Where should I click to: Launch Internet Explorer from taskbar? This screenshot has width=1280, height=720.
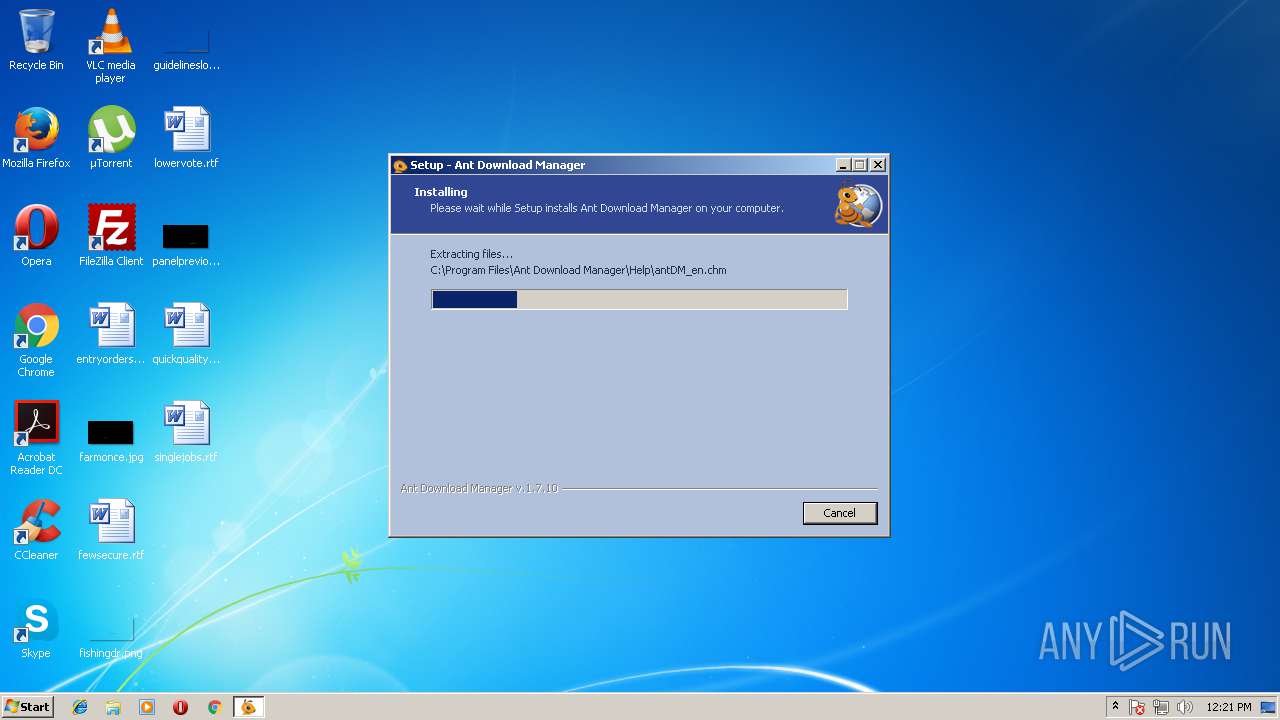point(80,707)
